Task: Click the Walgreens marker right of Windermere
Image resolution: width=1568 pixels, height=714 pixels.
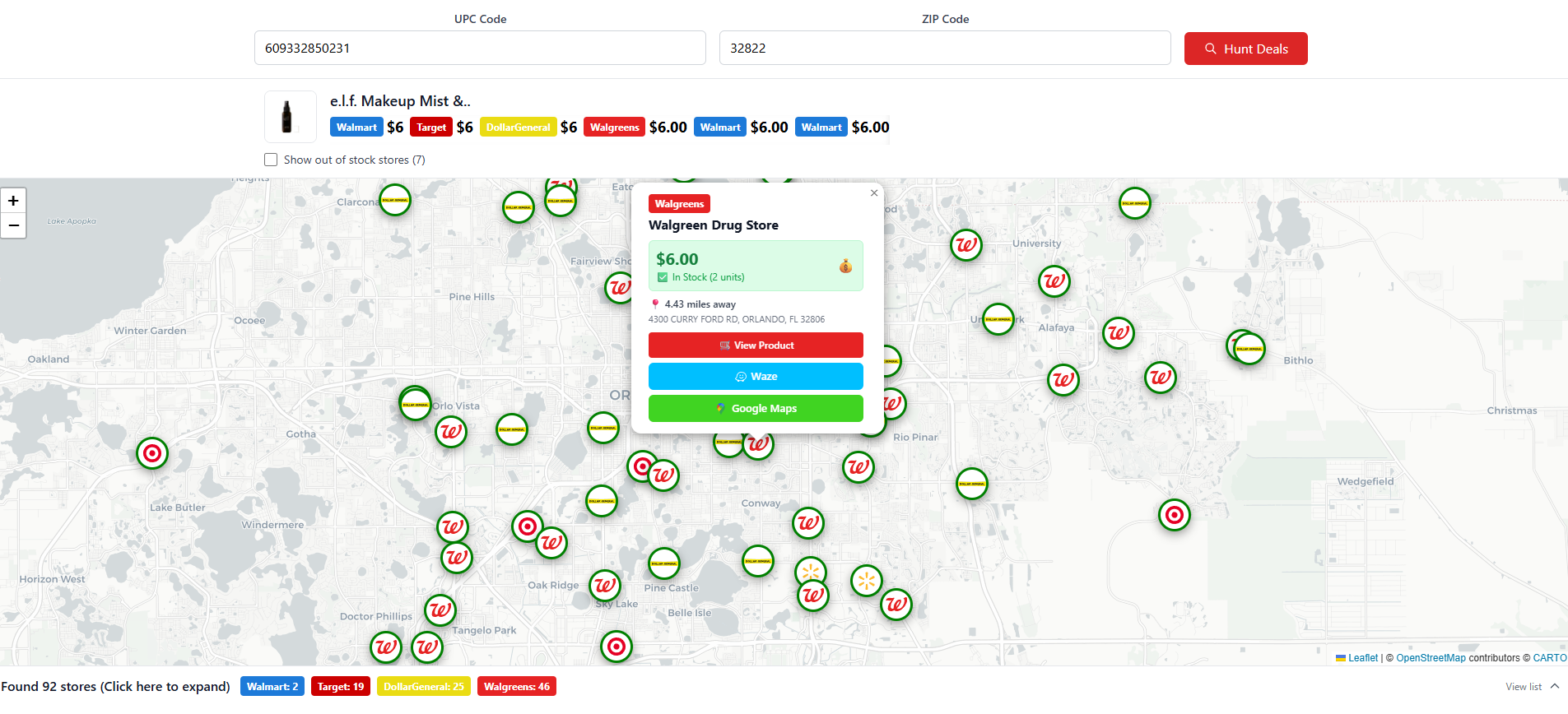Action: tap(453, 526)
